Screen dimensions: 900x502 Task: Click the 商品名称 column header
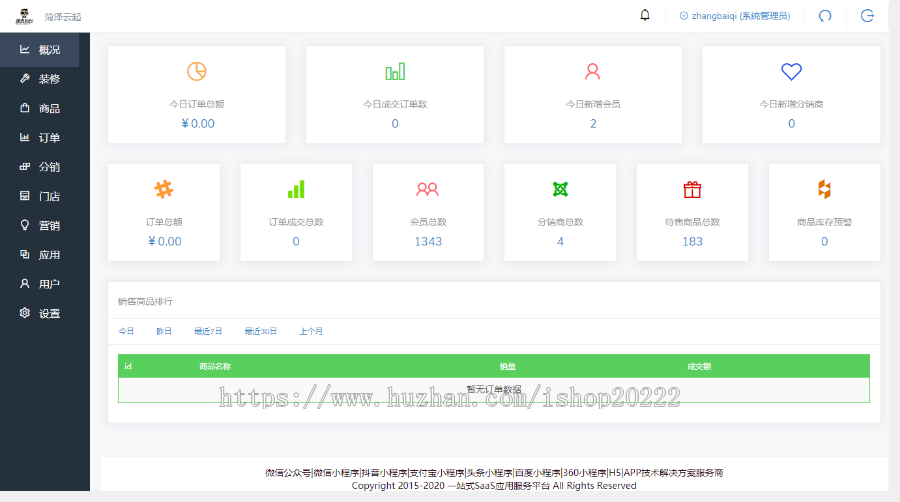pos(215,366)
